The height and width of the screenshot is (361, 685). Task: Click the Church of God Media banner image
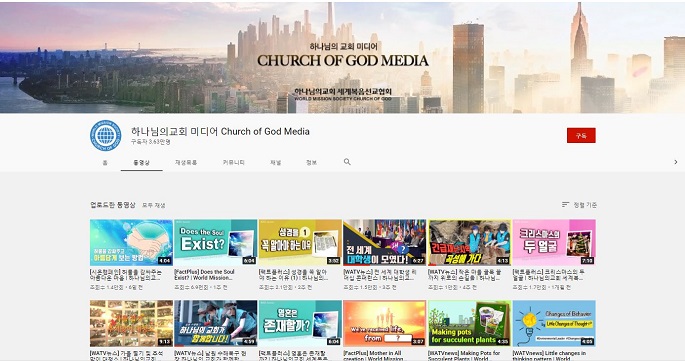pyautogui.click(x=342, y=57)
